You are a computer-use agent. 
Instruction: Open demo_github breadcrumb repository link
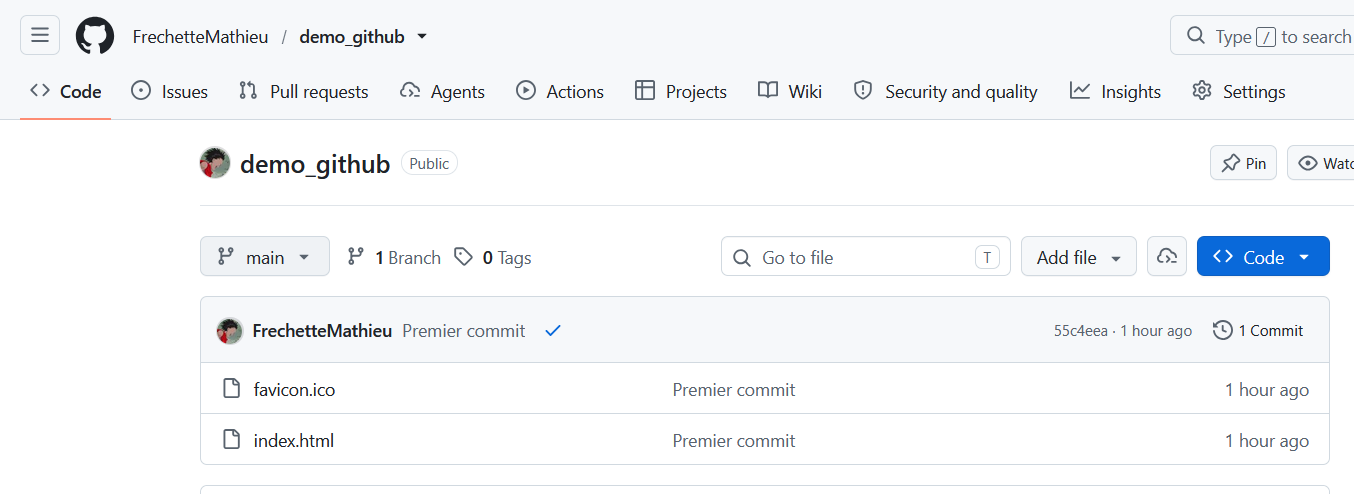pyautogui.click(x=352, y=36)
